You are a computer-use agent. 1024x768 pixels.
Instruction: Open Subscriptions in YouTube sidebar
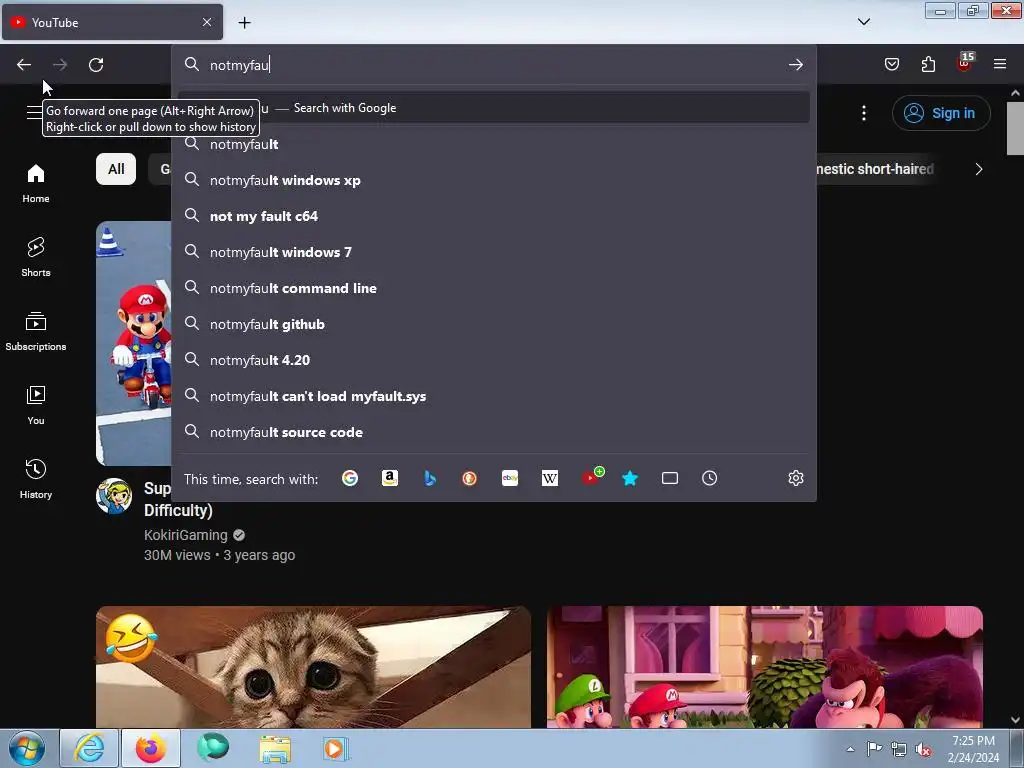[x=36, y=331]
